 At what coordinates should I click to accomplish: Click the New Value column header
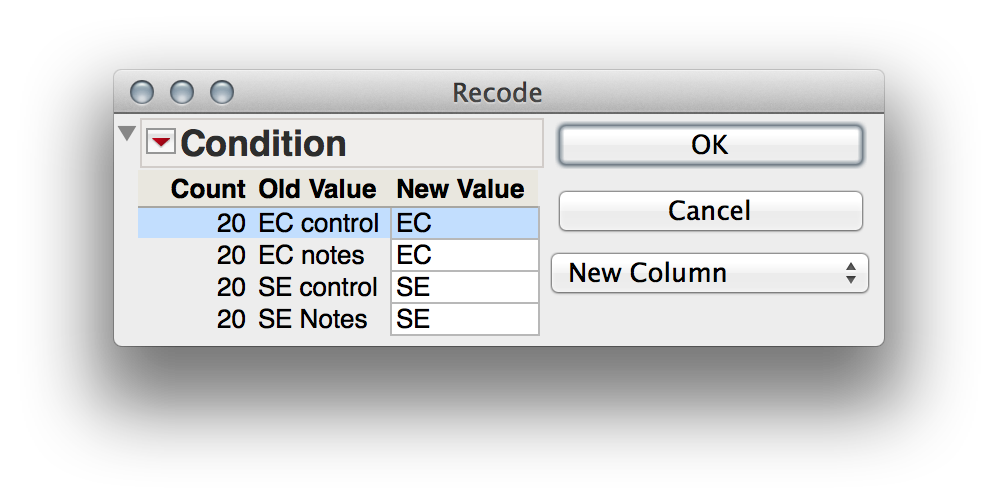pyautogui.click(x=461, y=189)
